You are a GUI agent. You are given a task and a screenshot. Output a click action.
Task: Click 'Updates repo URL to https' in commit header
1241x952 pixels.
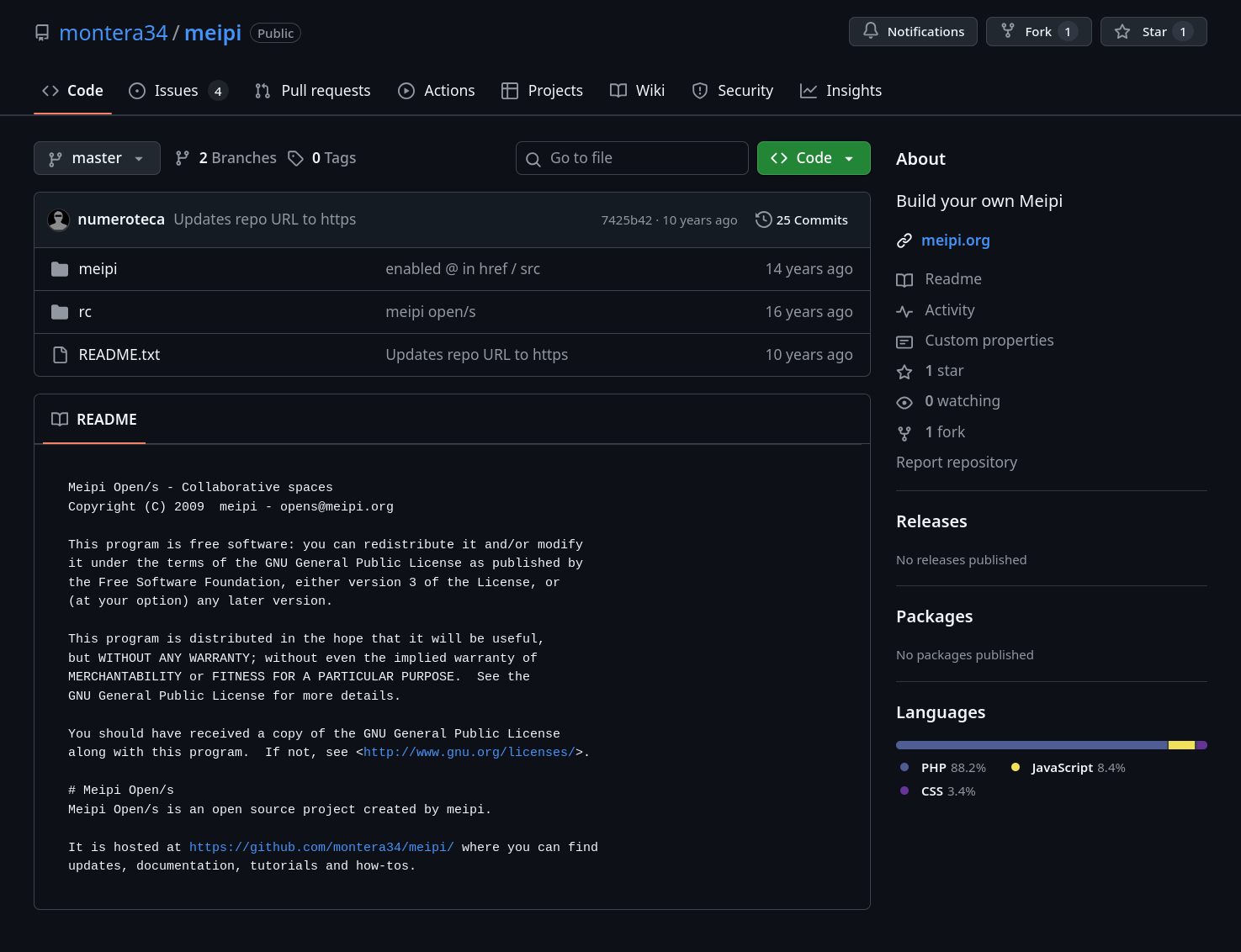point(265,219)
